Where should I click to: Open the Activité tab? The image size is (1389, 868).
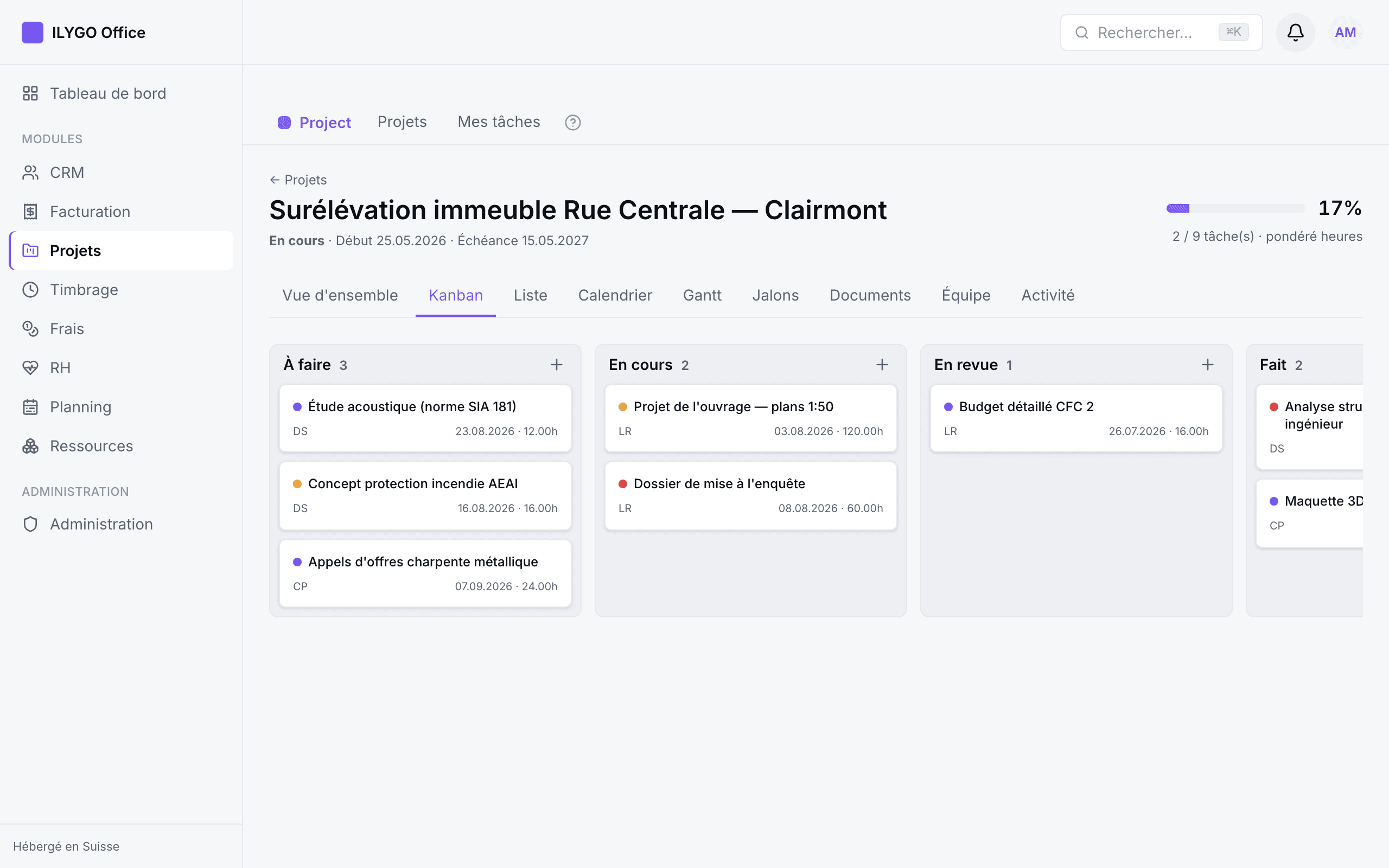pyautogui.click(x=1048, y=295)
